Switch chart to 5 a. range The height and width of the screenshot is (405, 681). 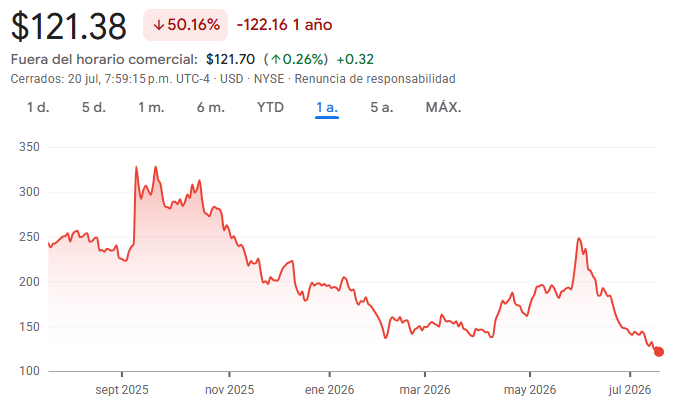382,107
